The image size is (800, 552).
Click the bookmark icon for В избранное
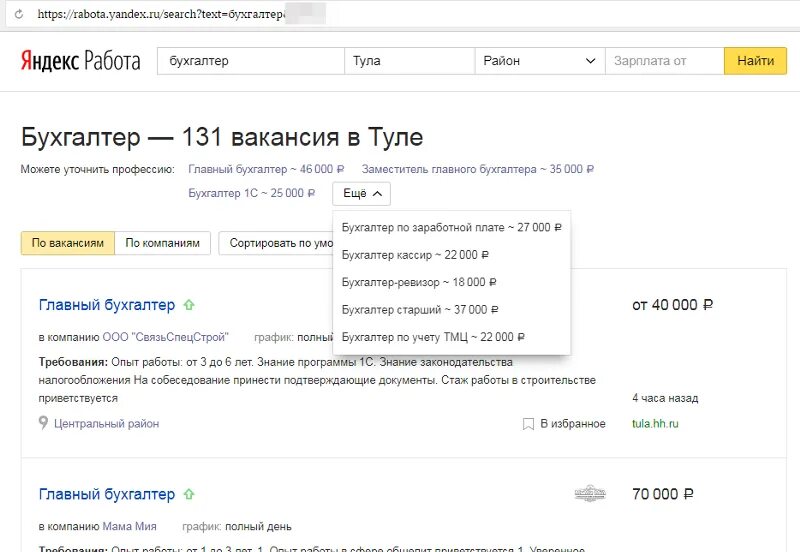click(529, 424)
